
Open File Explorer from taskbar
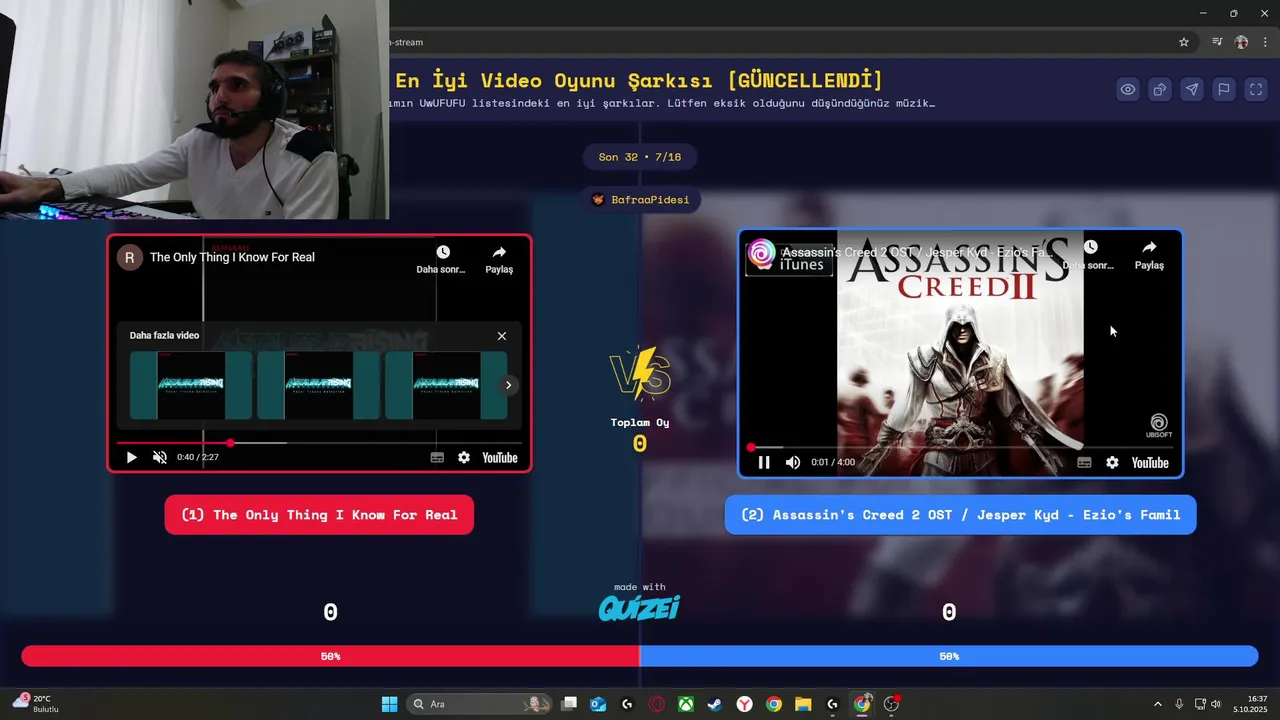[x=803, y=704]
